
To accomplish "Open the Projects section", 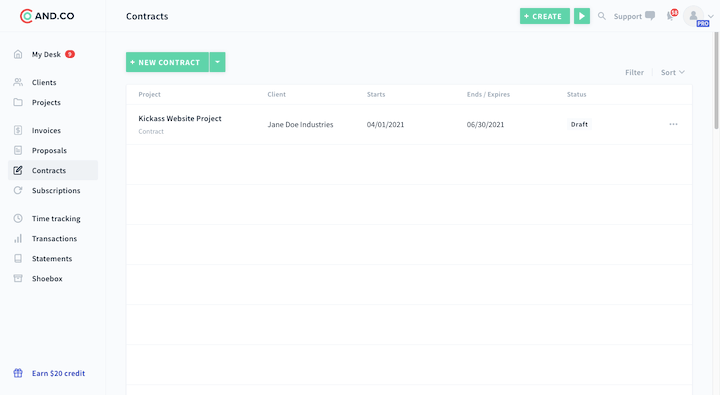I will pyautogui.click(x=46, y=102).
